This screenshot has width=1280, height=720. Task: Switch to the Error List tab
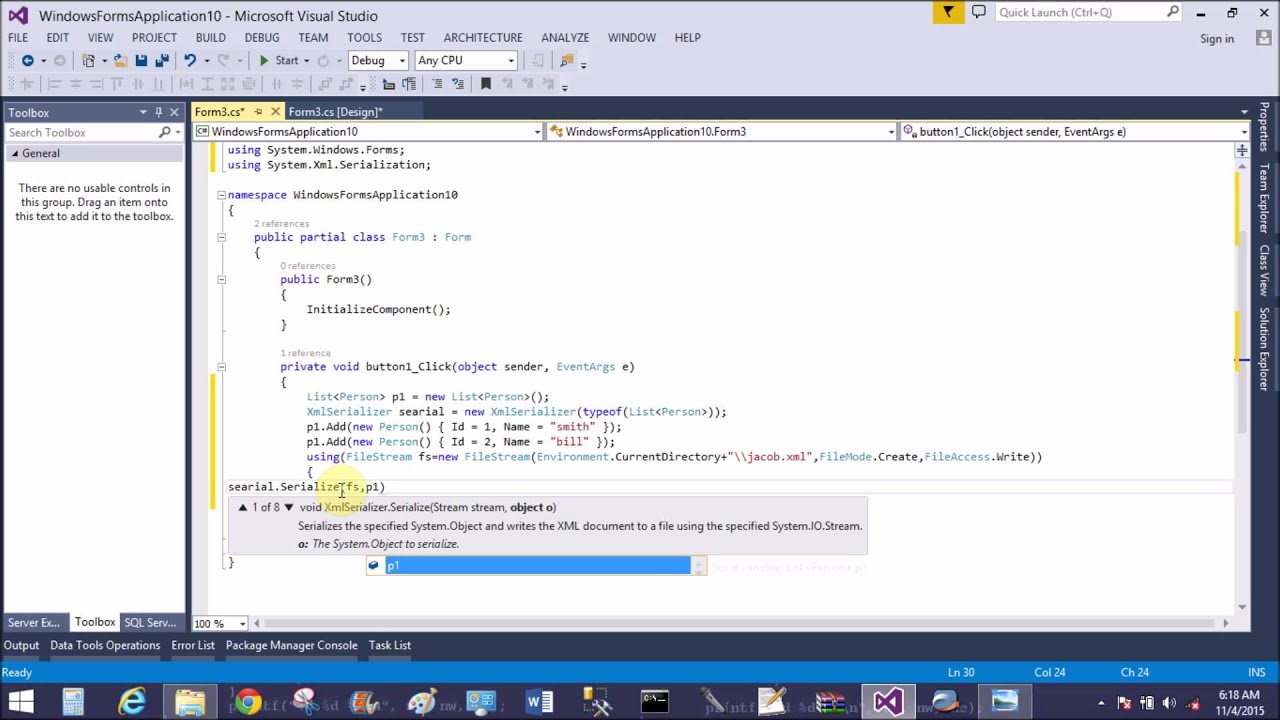coord(193,645)
